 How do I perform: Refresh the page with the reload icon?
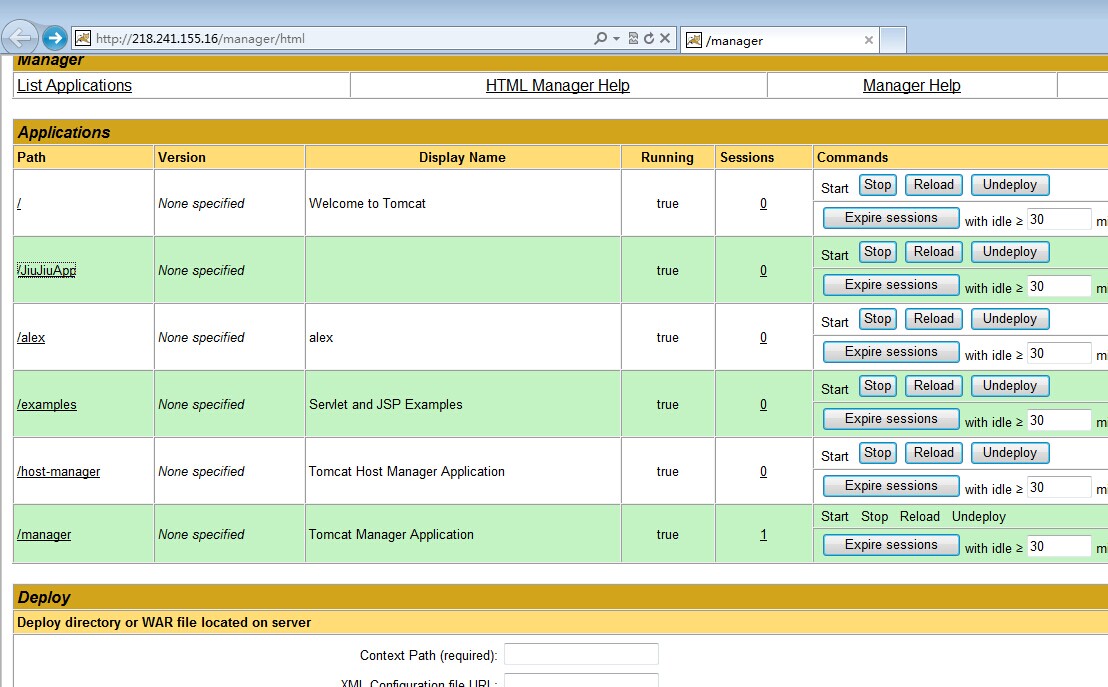pyautogui.click(x=649, y=38)
